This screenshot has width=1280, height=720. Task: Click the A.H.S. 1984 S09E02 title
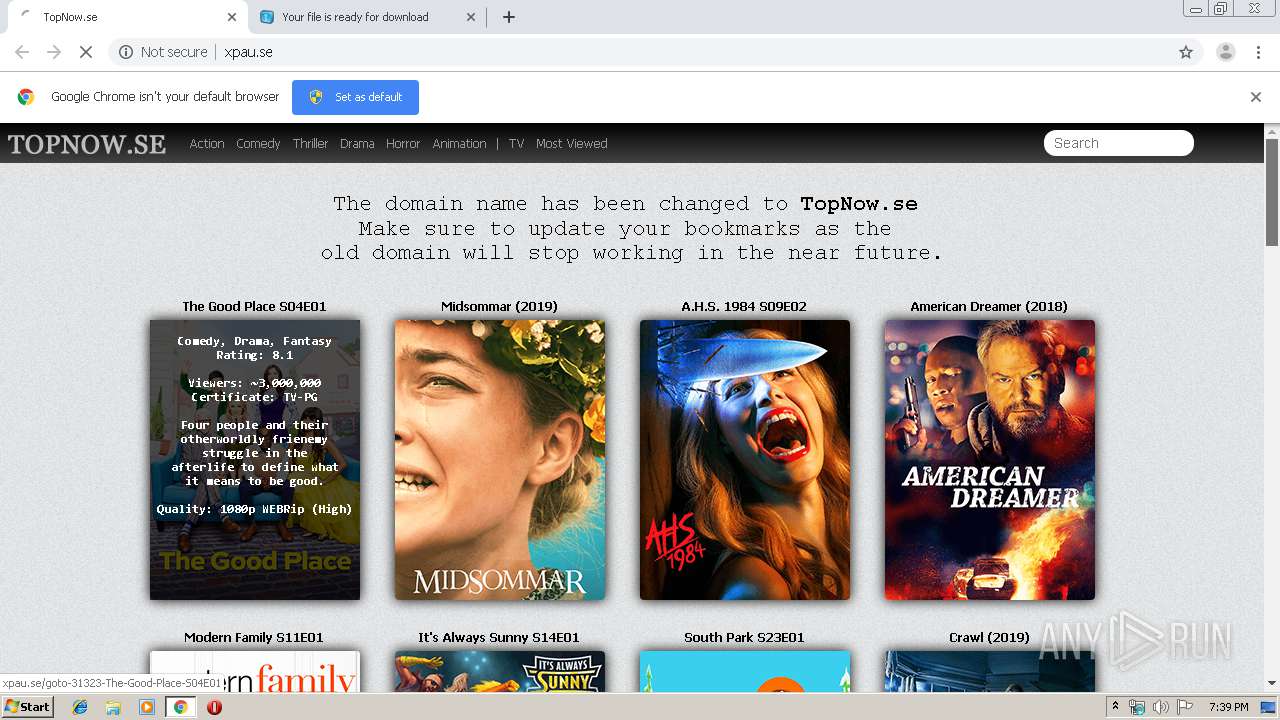744,306
